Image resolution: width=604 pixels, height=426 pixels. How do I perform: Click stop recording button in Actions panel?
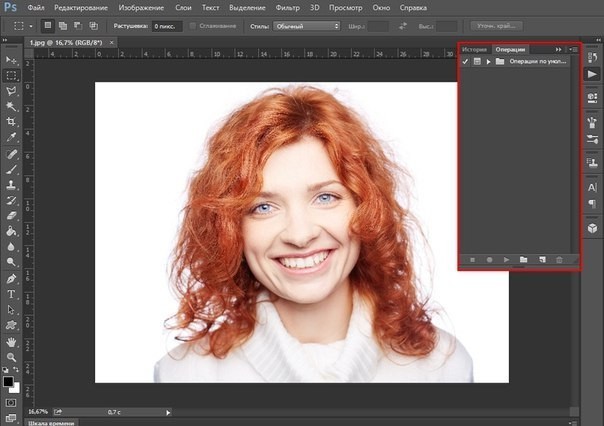(x=472, y=260)
